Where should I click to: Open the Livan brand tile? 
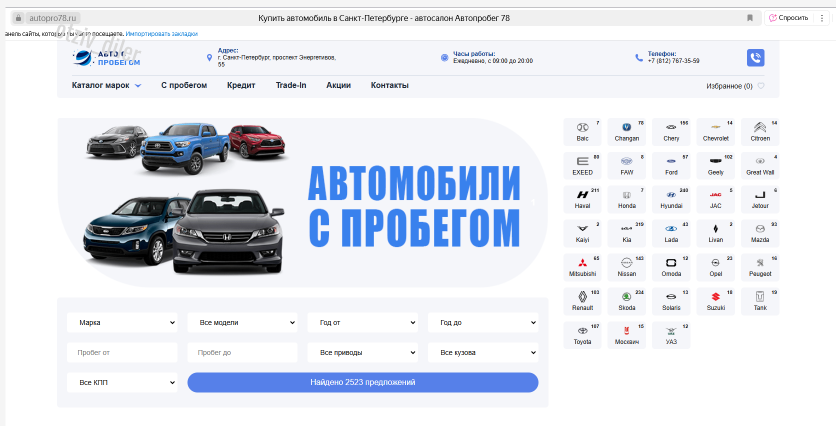[x=716, y=234]
